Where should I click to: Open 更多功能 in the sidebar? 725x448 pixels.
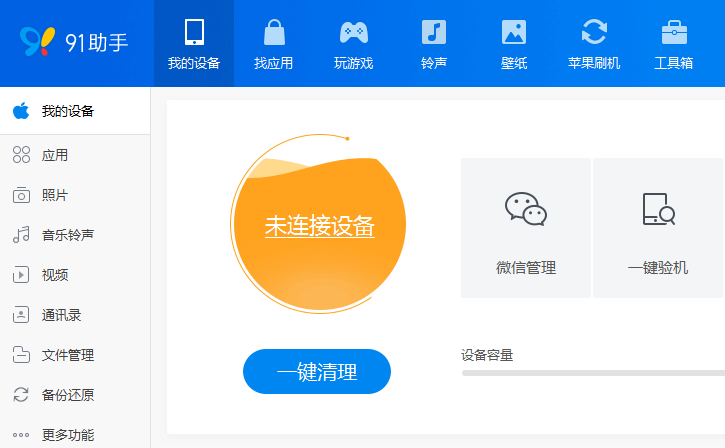[x=68, y=435]
